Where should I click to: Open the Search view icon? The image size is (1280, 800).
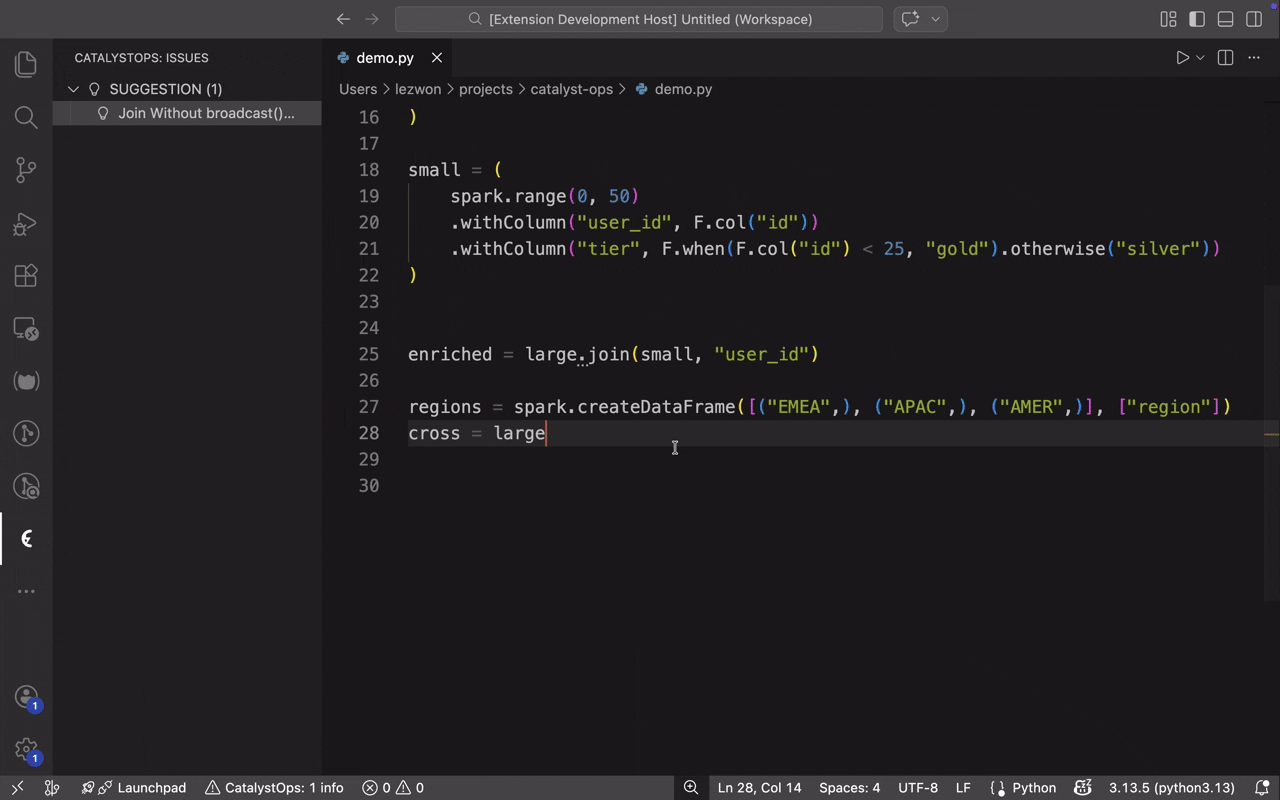(x=26, y=118)
